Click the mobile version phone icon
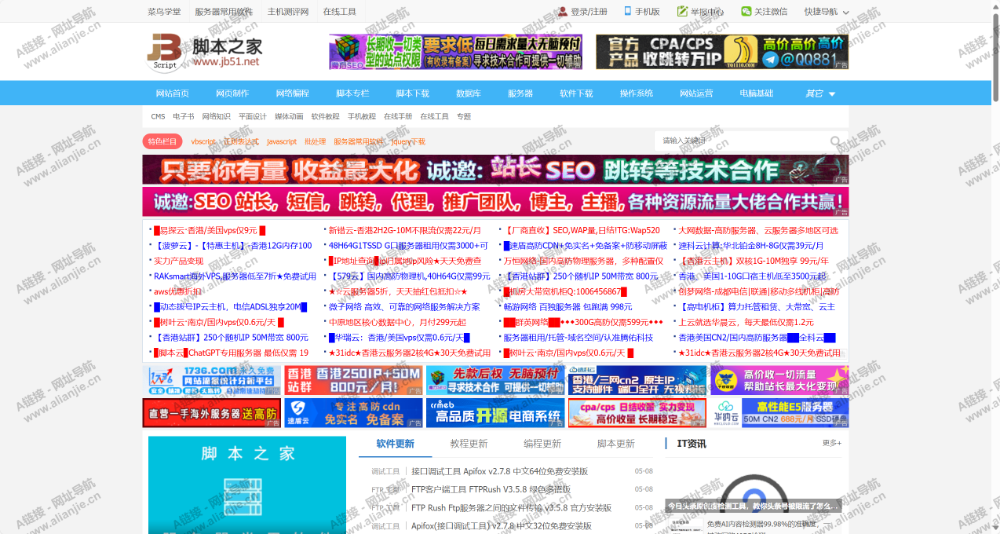 tap(628, 11)
